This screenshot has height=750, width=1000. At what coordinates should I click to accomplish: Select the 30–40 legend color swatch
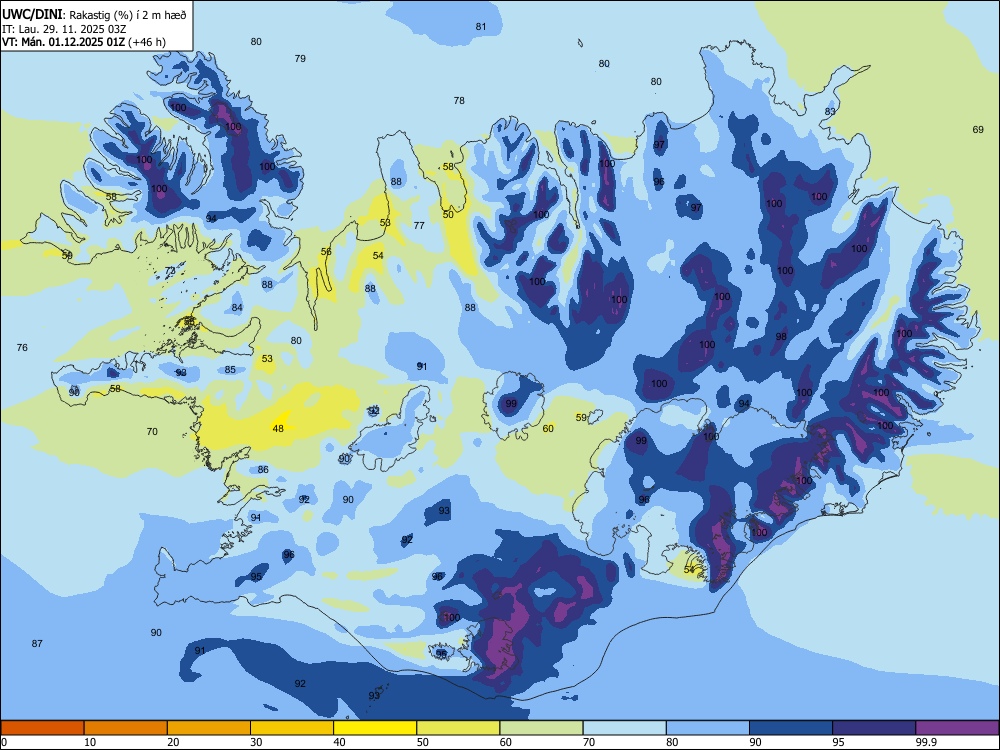click(x=292, y=728)
